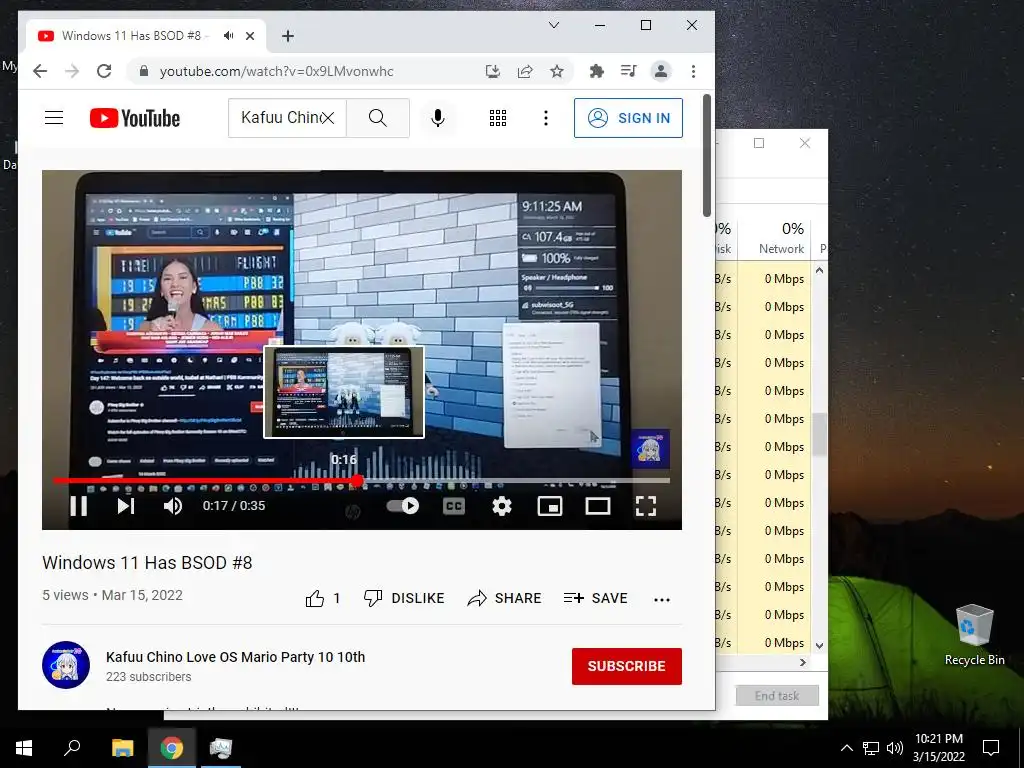Open the video player settings gear

pyautogui.click(x=502, y=506)
